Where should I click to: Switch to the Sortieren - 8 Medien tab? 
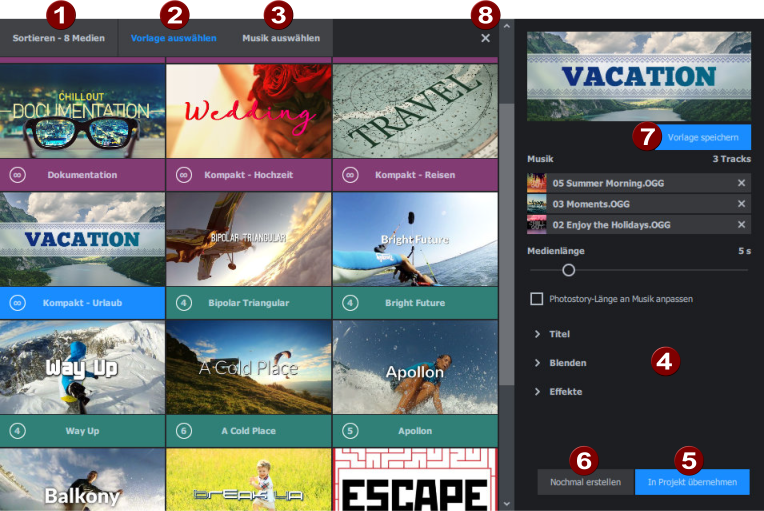click(58, 38)
